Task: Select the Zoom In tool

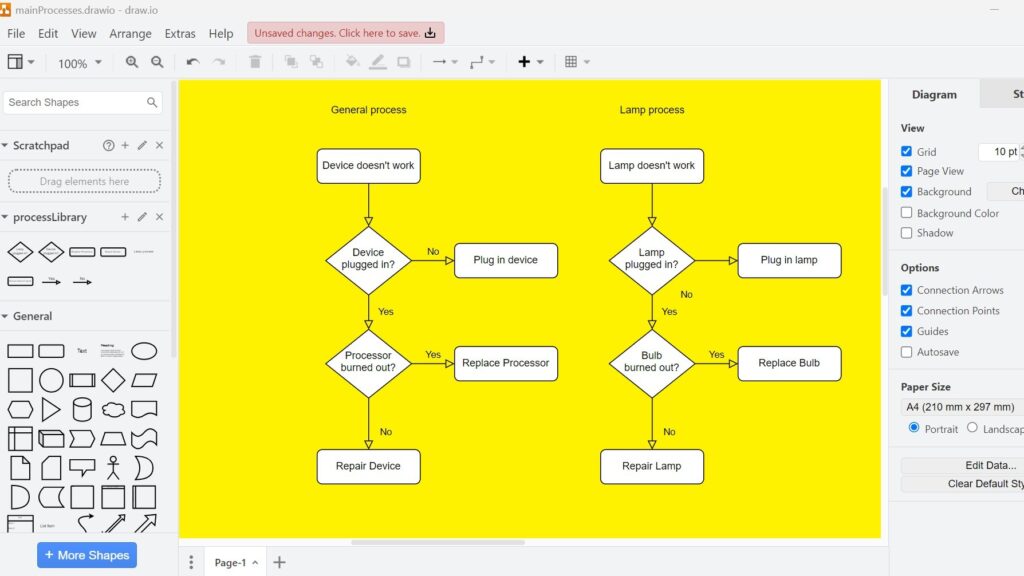Action: [x=131, y=61]
